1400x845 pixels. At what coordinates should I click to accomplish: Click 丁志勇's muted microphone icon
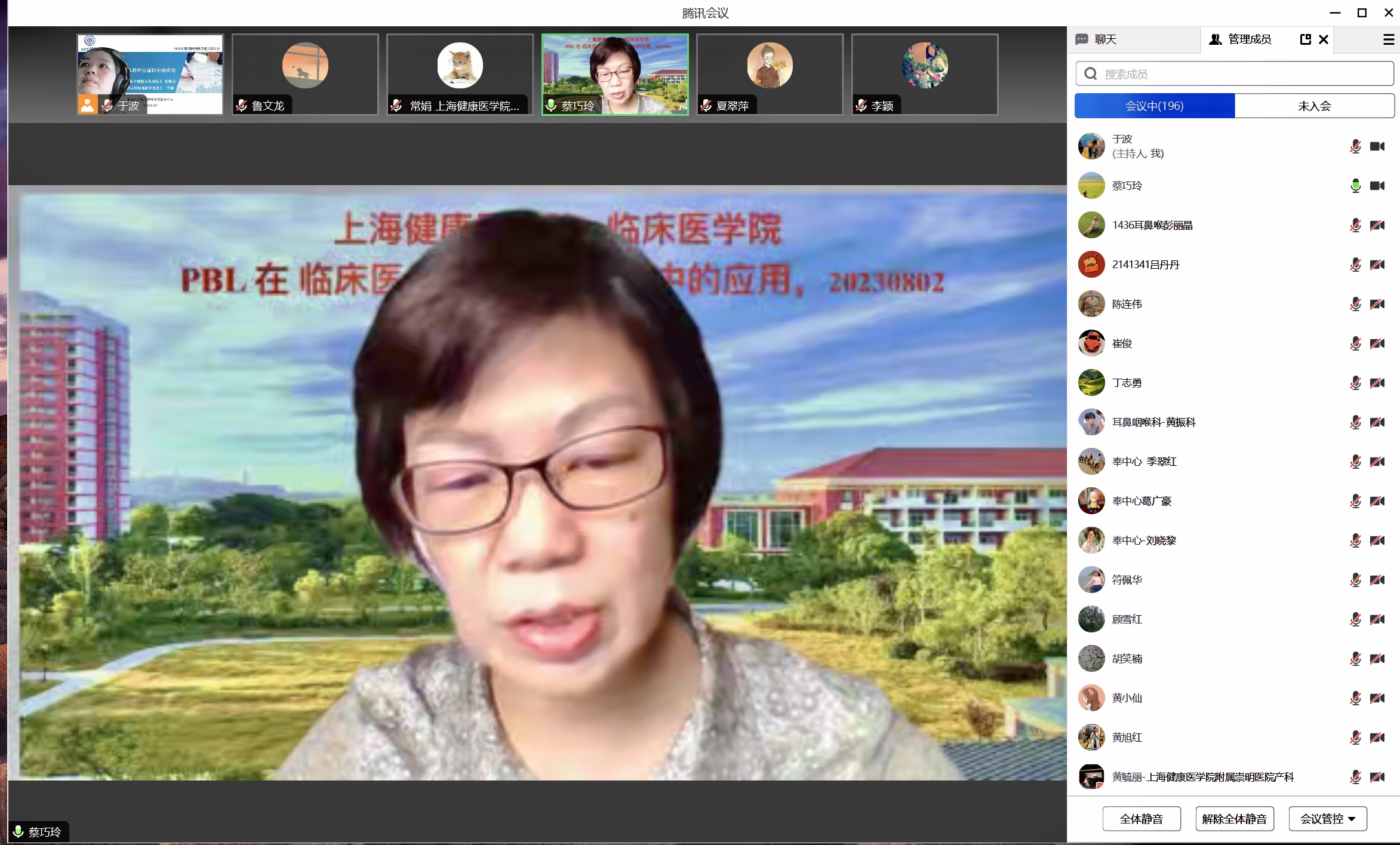1355,383
